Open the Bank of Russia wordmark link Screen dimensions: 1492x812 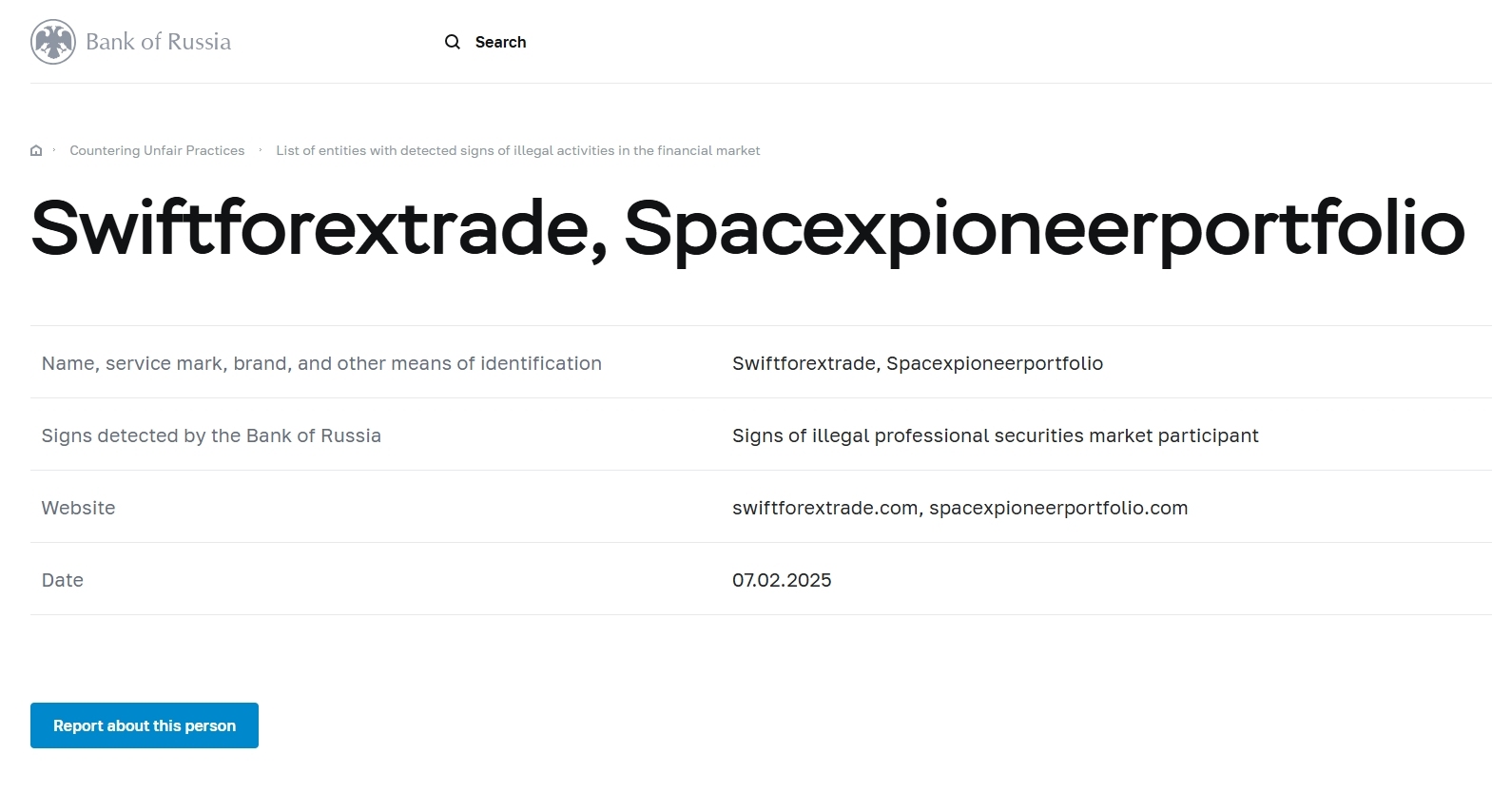tap(158, 42)
